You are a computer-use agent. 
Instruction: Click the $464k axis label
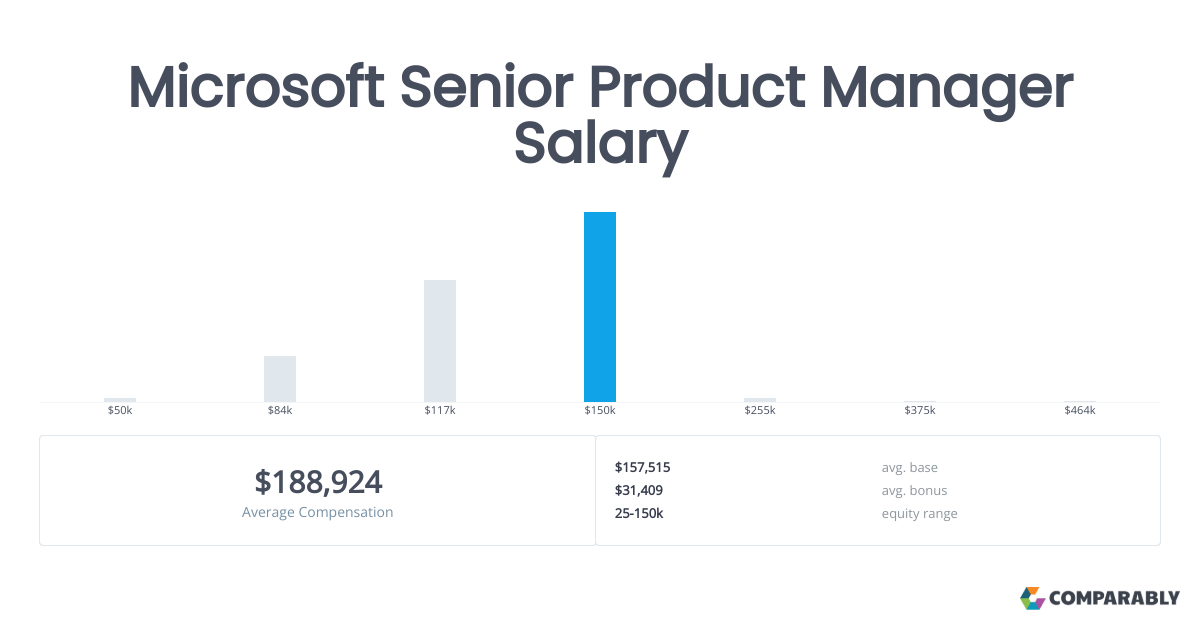pos(1080,411)
